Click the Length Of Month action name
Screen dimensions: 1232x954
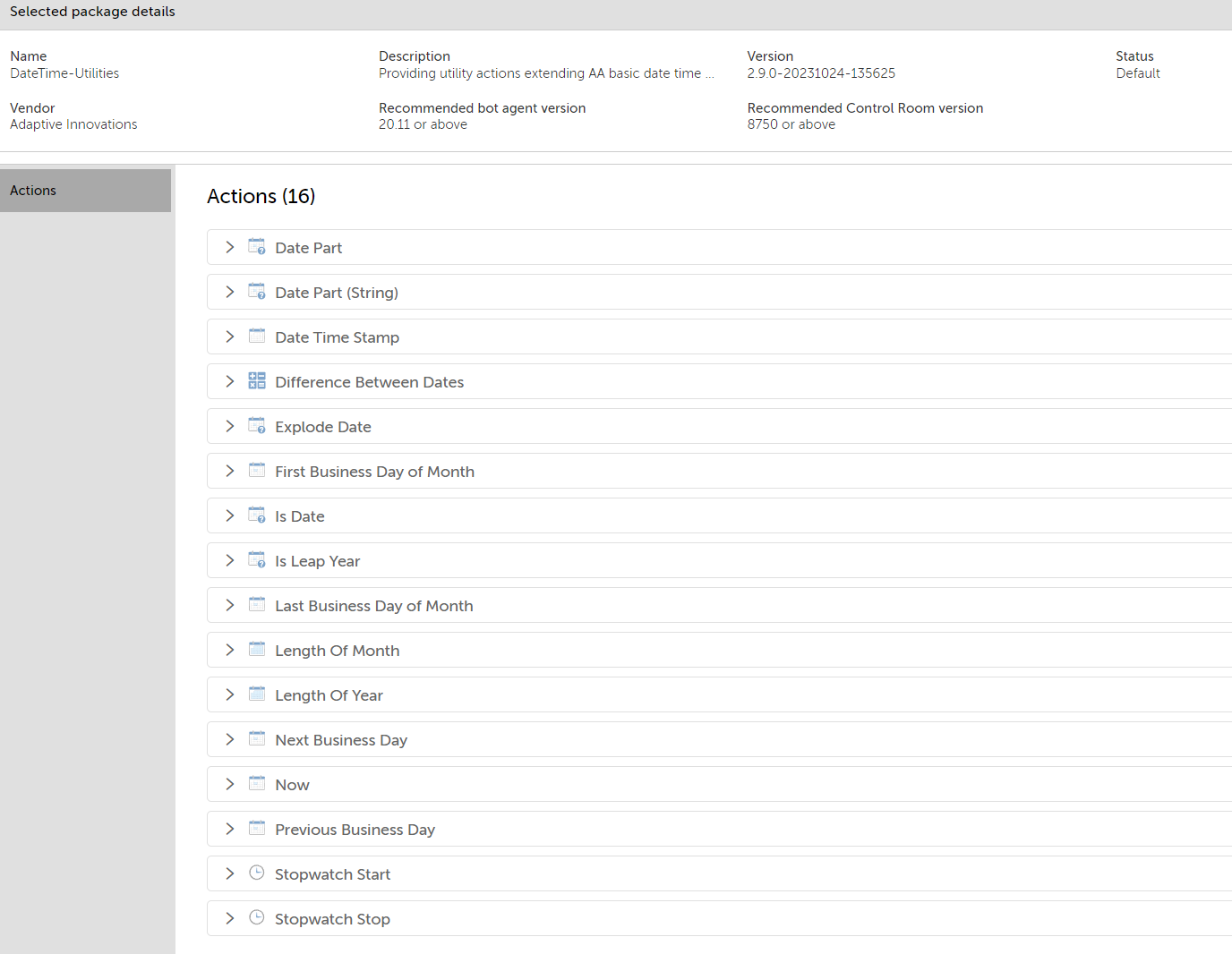[x=338, y=651]
